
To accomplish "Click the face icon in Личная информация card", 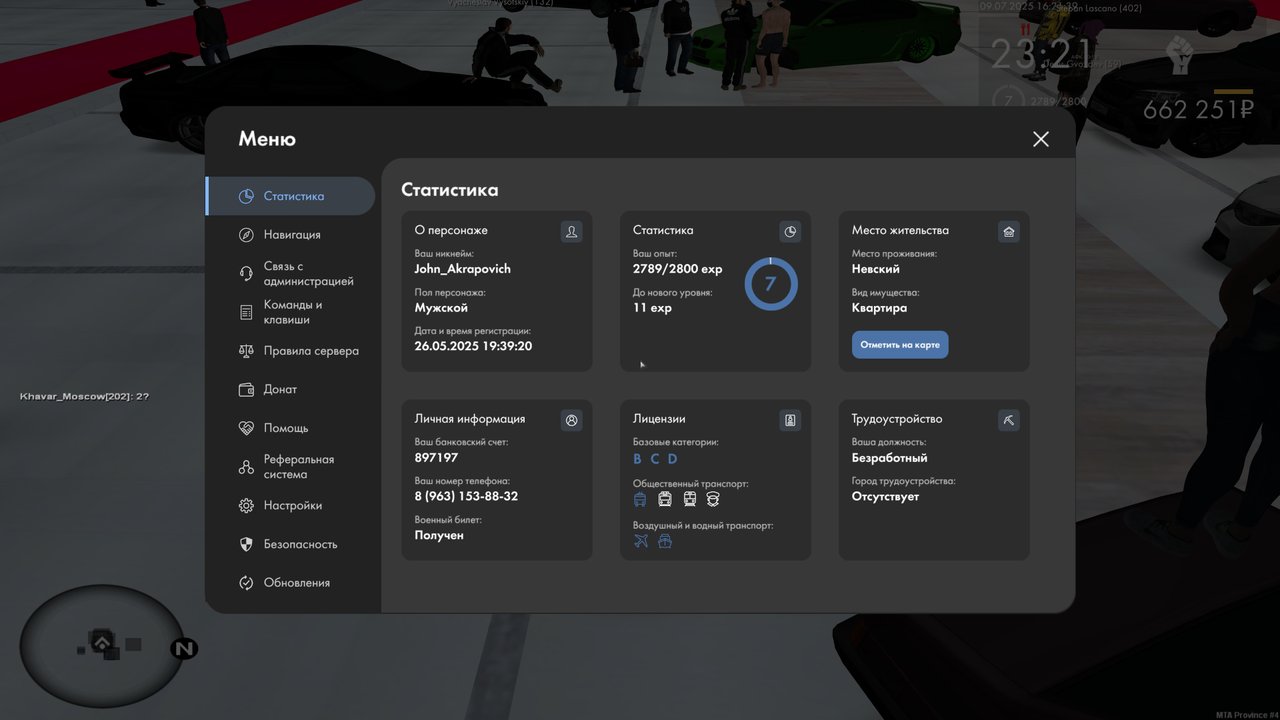I will [x=571, y=420].
